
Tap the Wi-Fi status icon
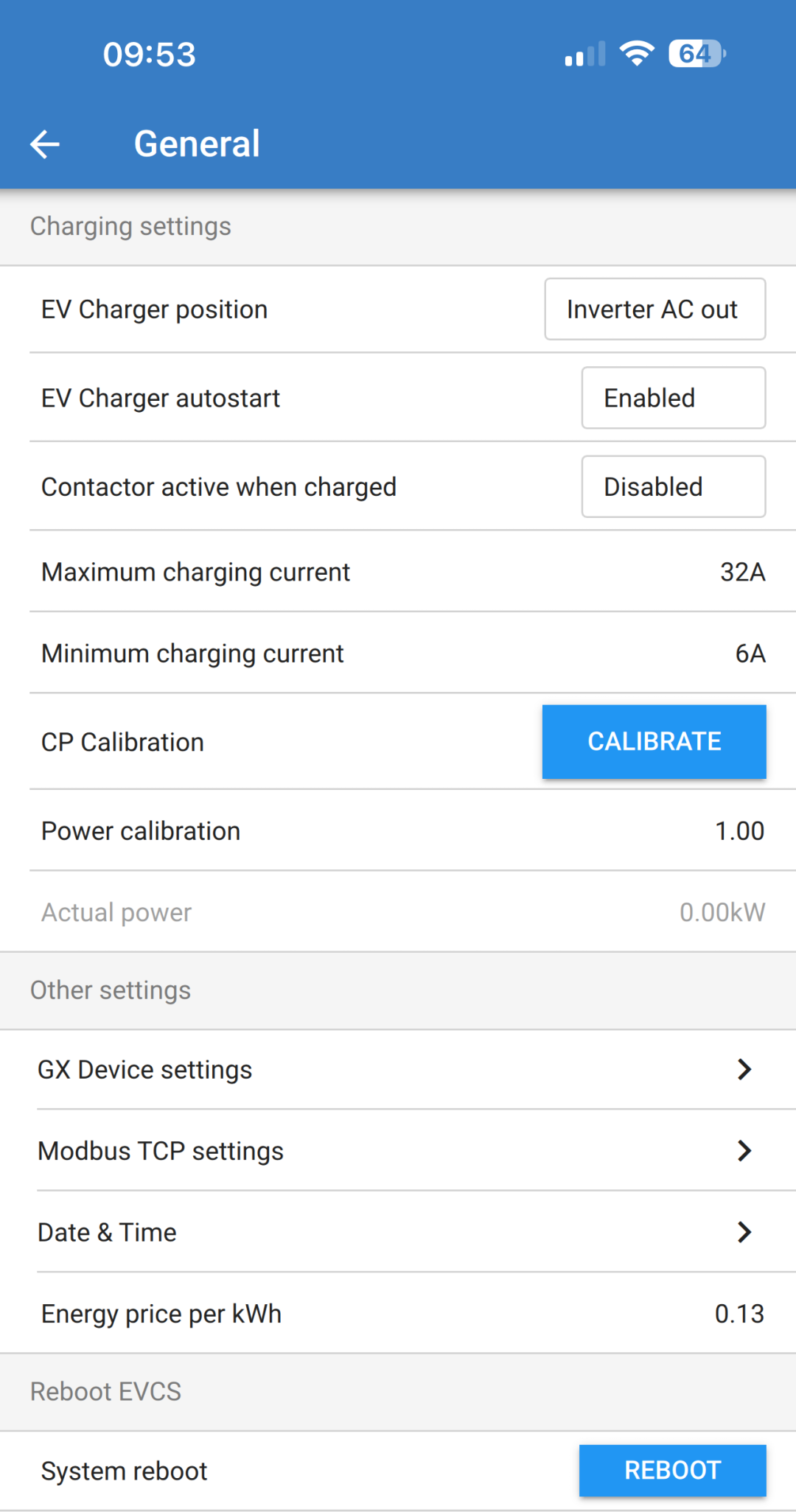click(637, 54)
